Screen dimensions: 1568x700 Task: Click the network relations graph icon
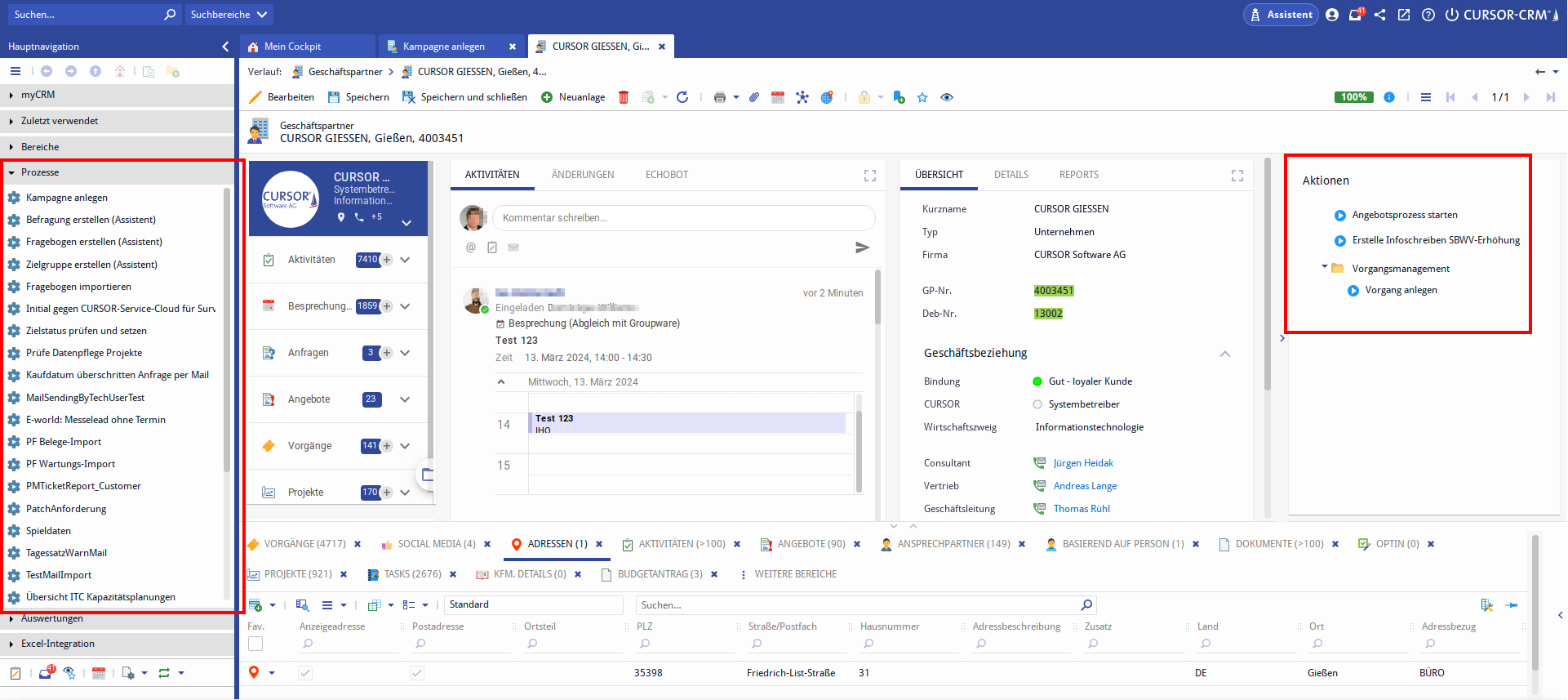point(802,97)
